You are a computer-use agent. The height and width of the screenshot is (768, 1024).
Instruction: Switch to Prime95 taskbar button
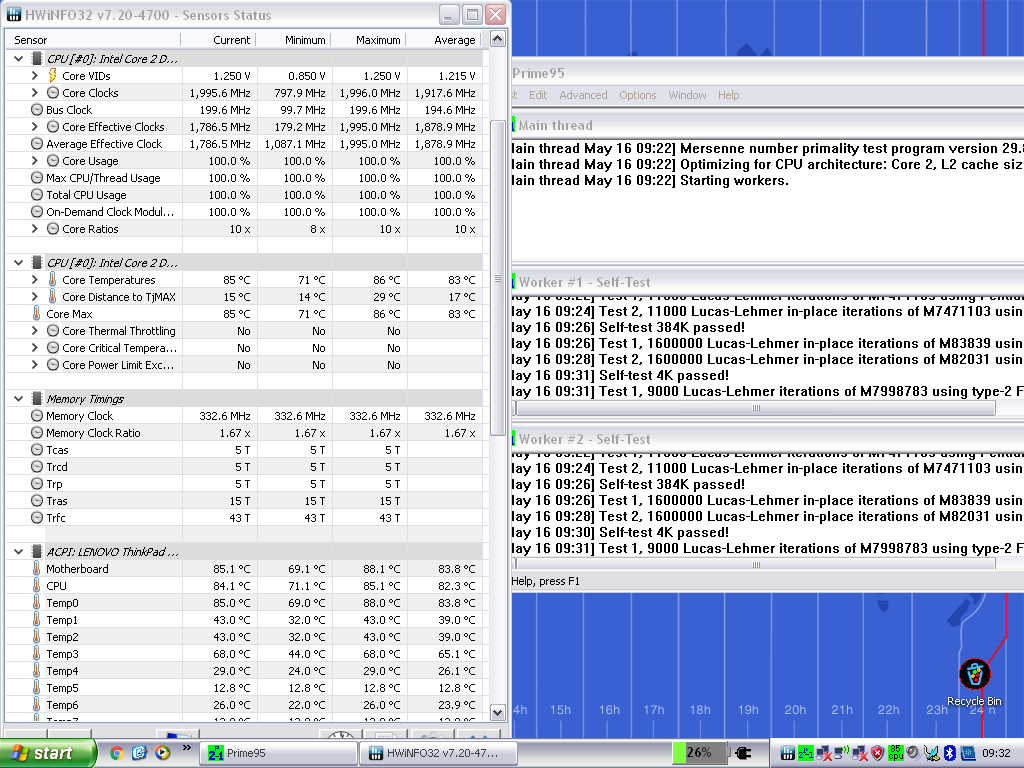point(281,753)
